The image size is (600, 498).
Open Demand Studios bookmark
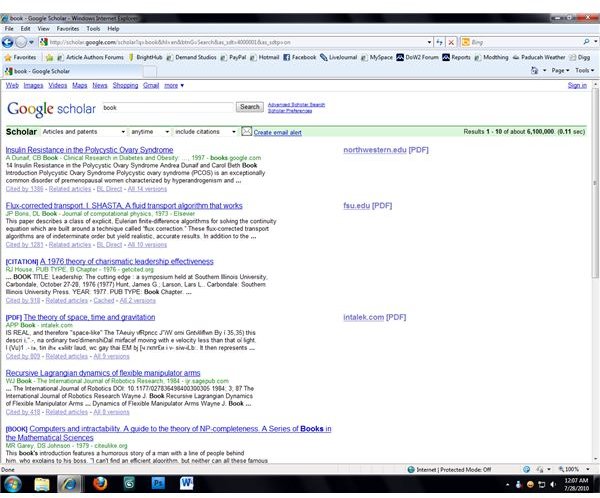pyautogui.click(x=191, y=57)
